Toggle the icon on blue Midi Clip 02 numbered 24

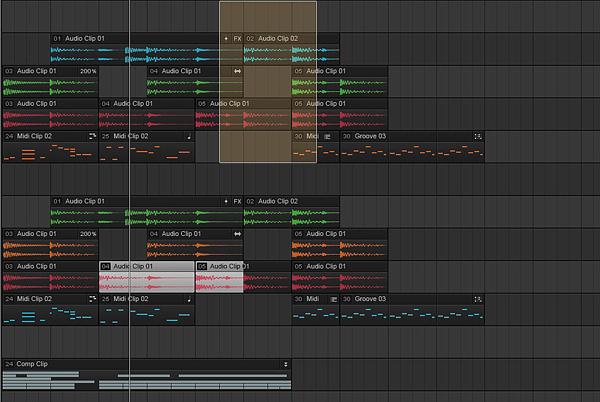(x=92, y=299)
